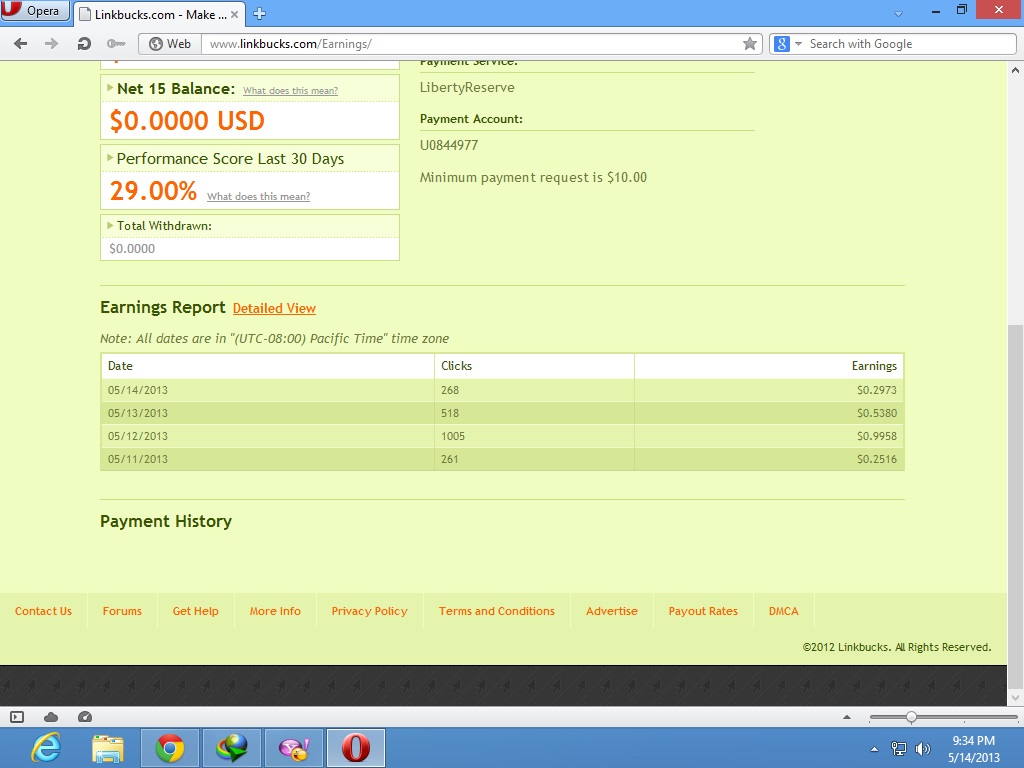
Task: Open the Detailed View link
Action: [274, 308]
